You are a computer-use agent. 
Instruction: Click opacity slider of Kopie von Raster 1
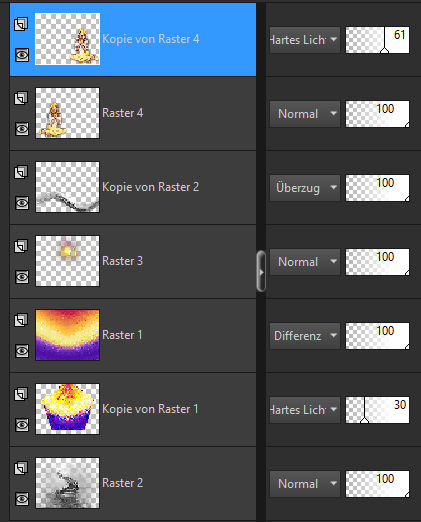(x=377, y=410)
